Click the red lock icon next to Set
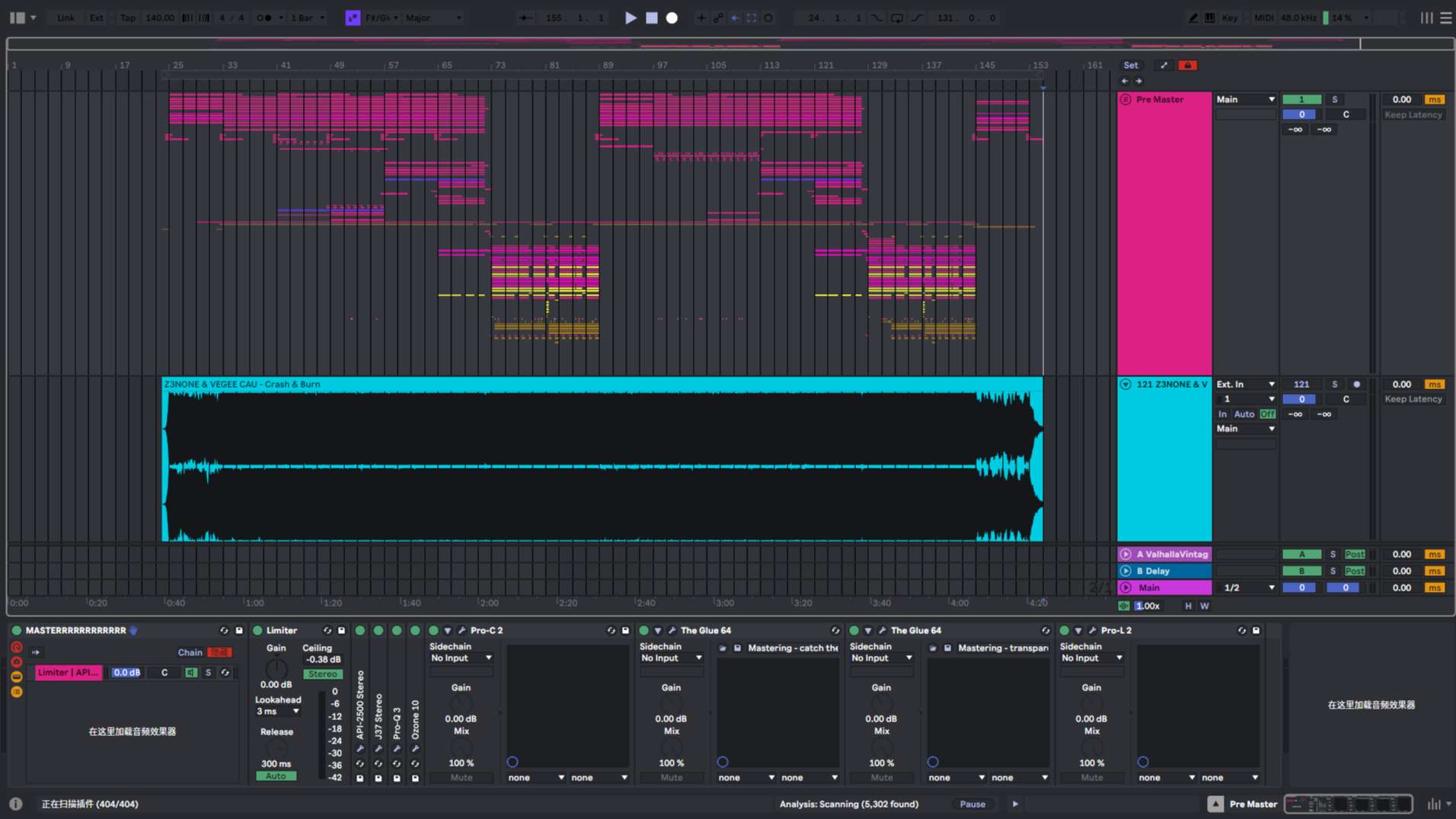1456x819 pixels. pos(1187,66)
